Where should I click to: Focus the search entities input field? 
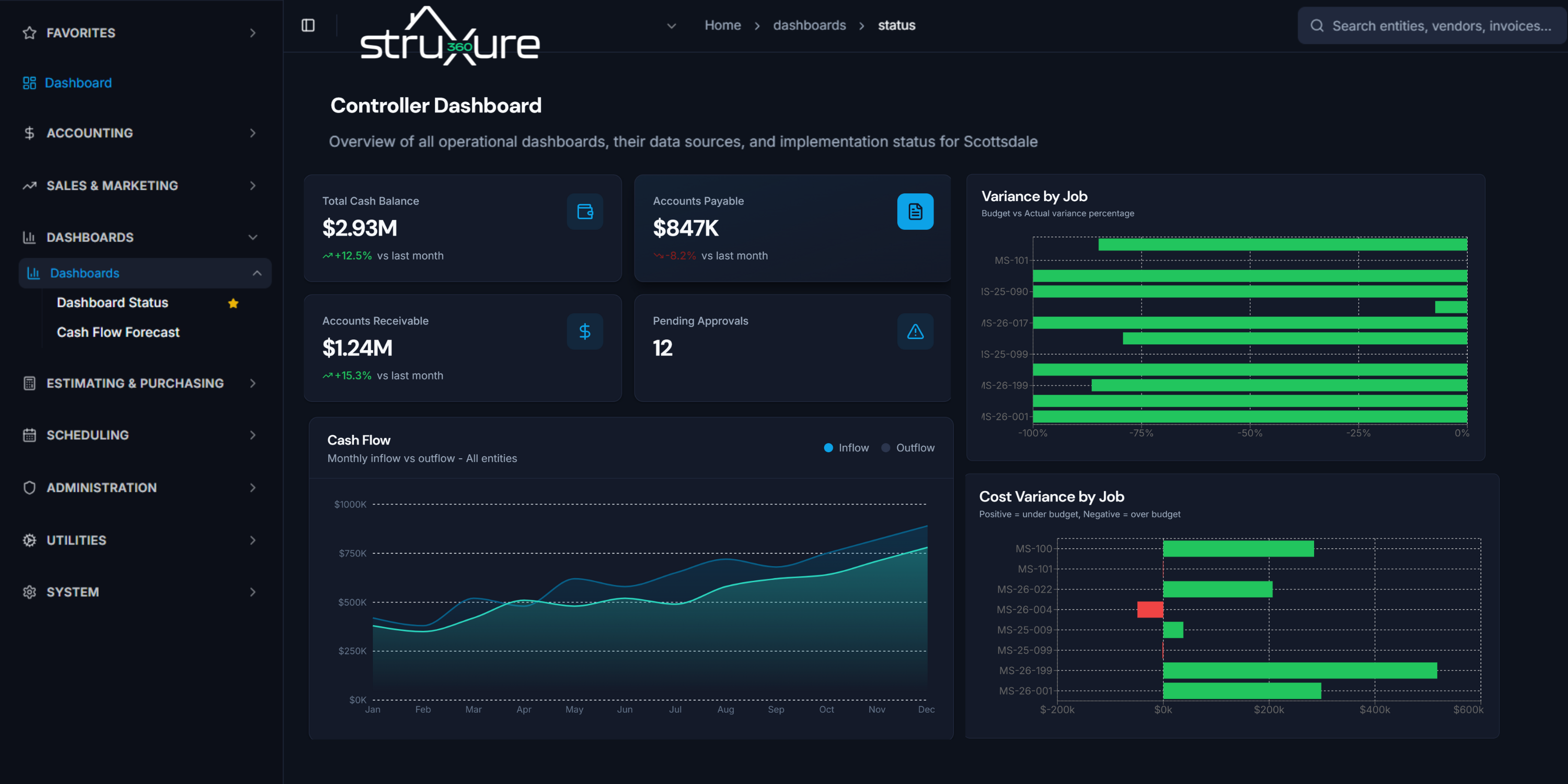click(1441, 26)
